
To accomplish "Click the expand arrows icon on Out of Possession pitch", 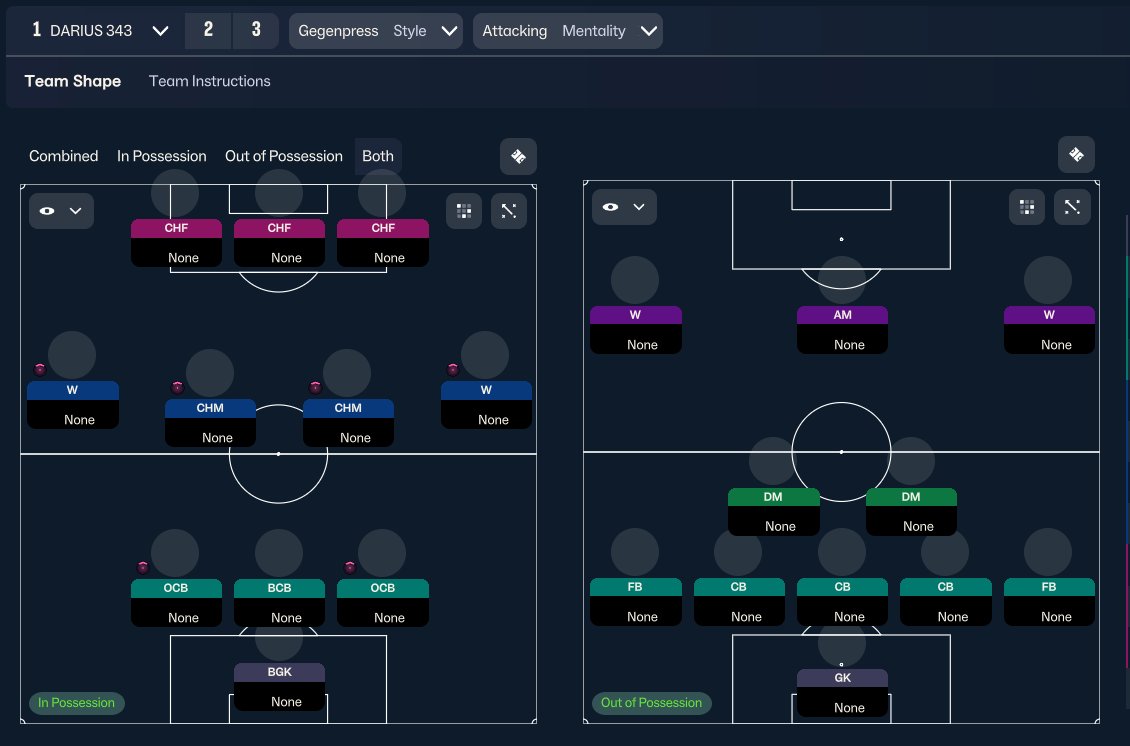I will click(1072, 208).
